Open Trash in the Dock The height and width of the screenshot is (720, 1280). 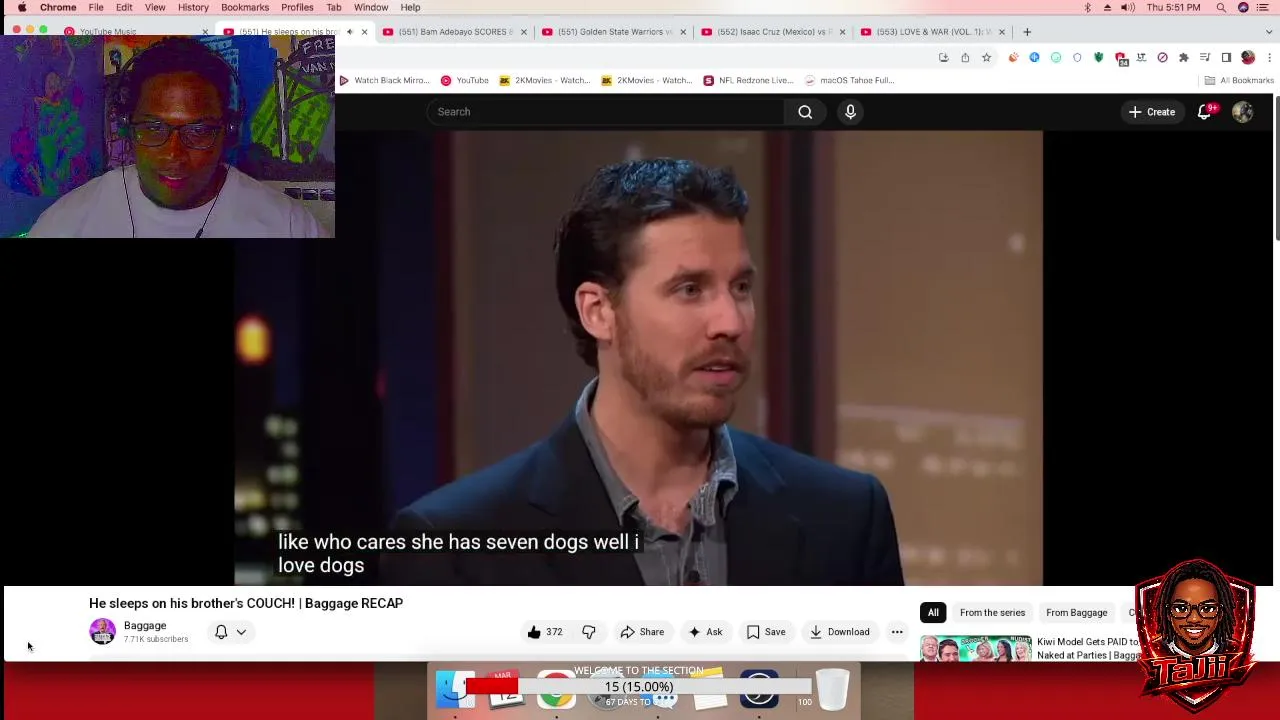[x=832, y=690]
